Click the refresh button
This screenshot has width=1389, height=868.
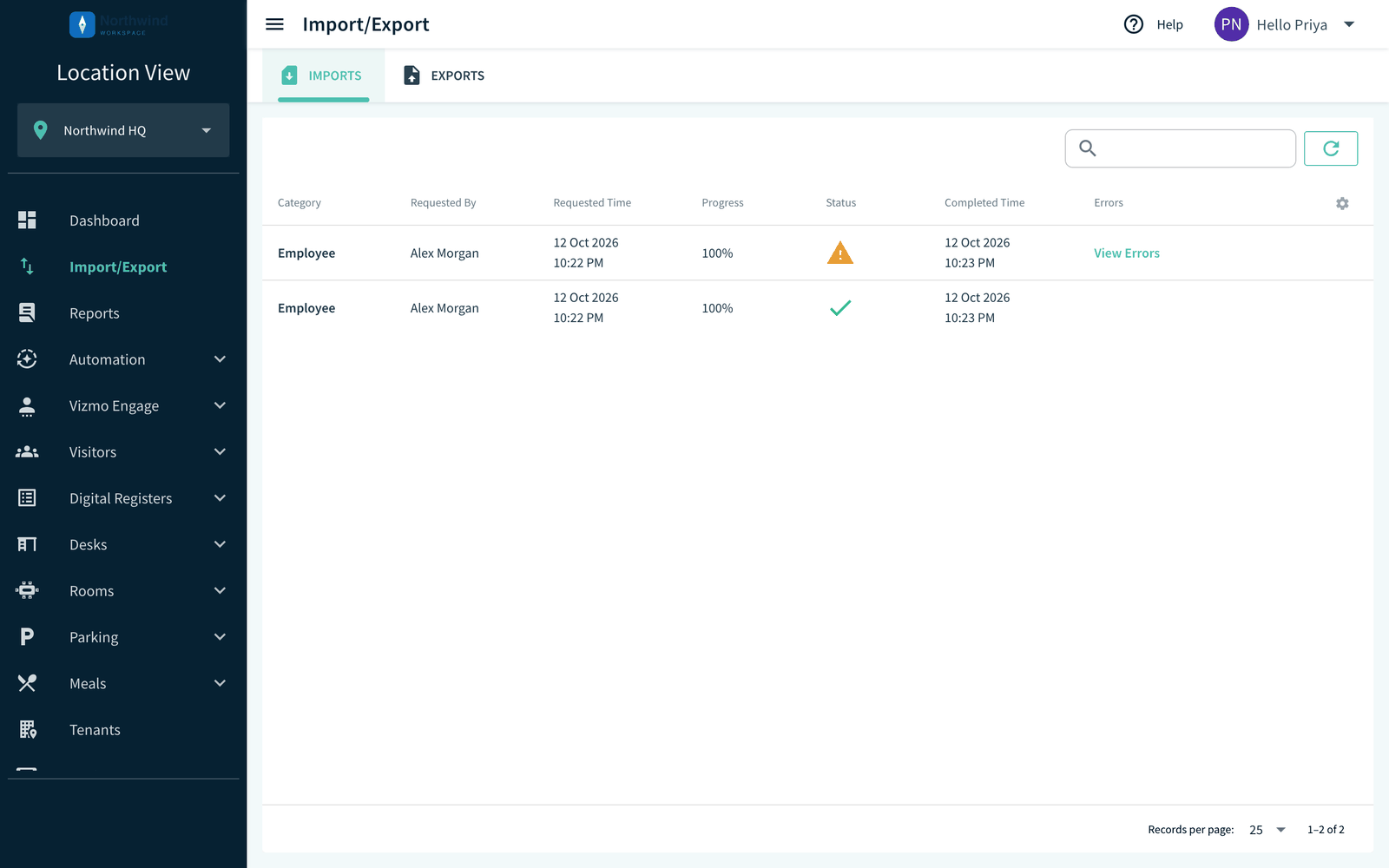click(x=1331, y=148)
